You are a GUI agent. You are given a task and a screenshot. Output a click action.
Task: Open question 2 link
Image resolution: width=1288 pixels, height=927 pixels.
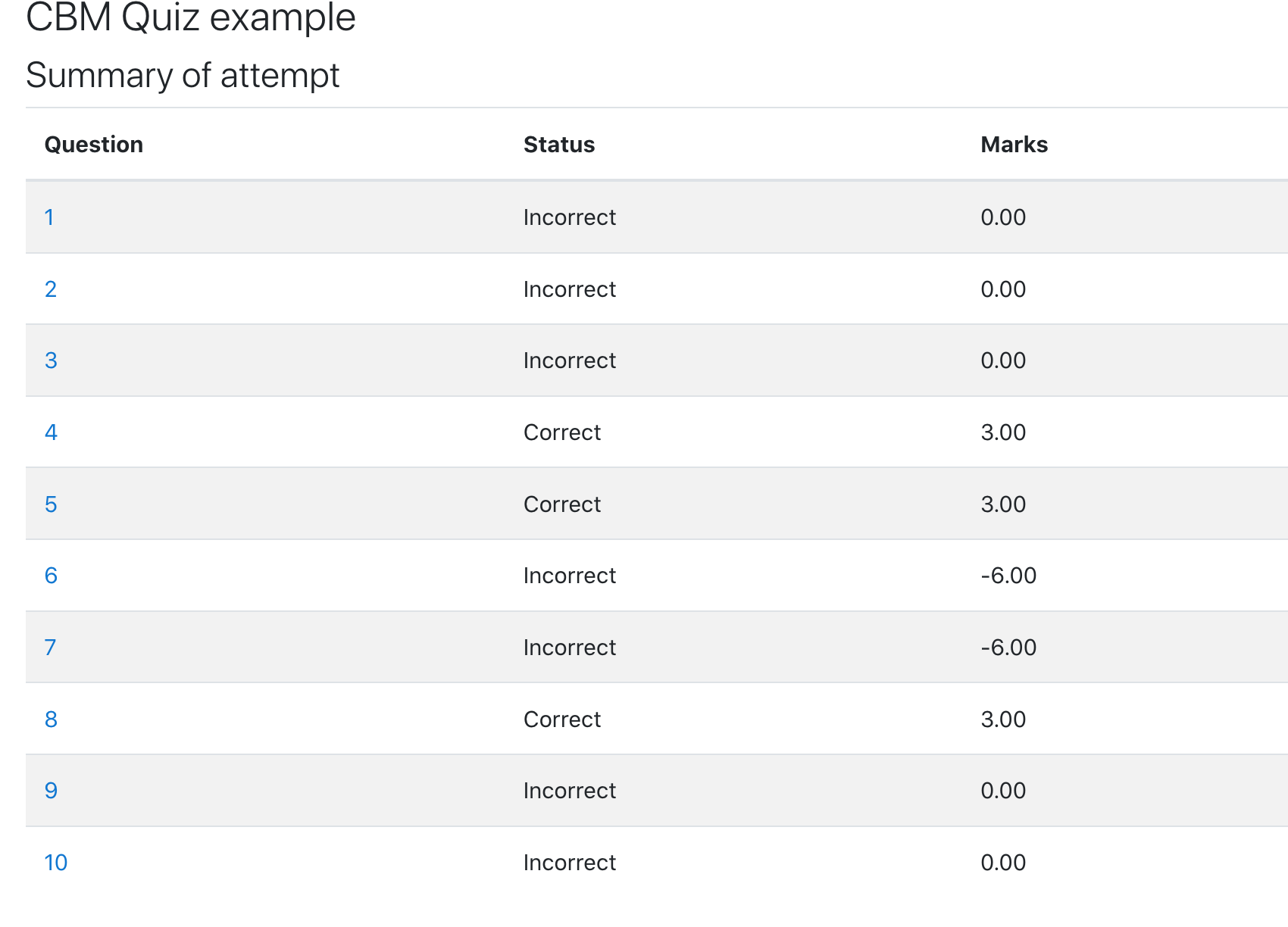coord(51,289)
